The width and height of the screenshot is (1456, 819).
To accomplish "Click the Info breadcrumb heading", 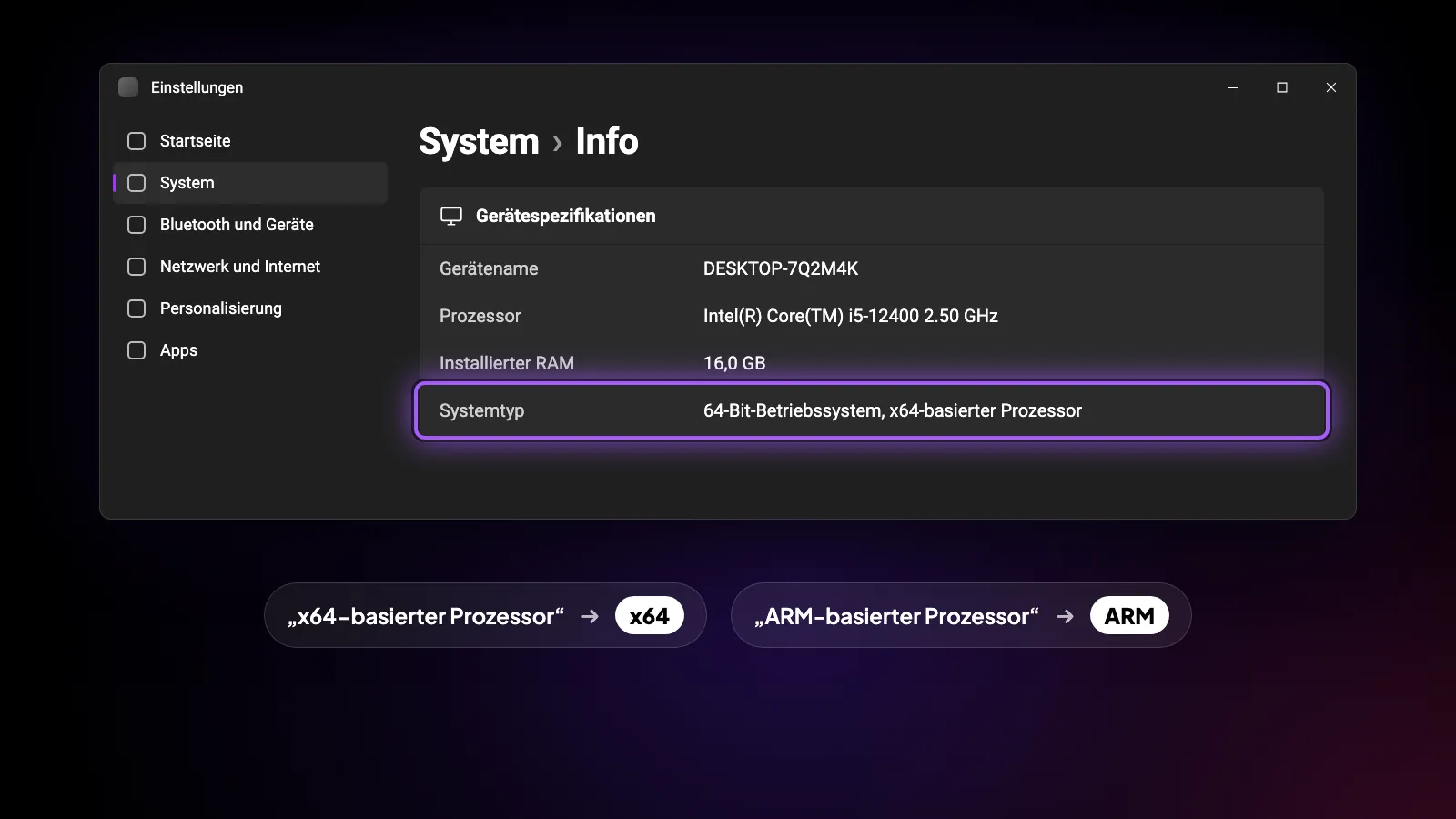I will coord(607,142).
